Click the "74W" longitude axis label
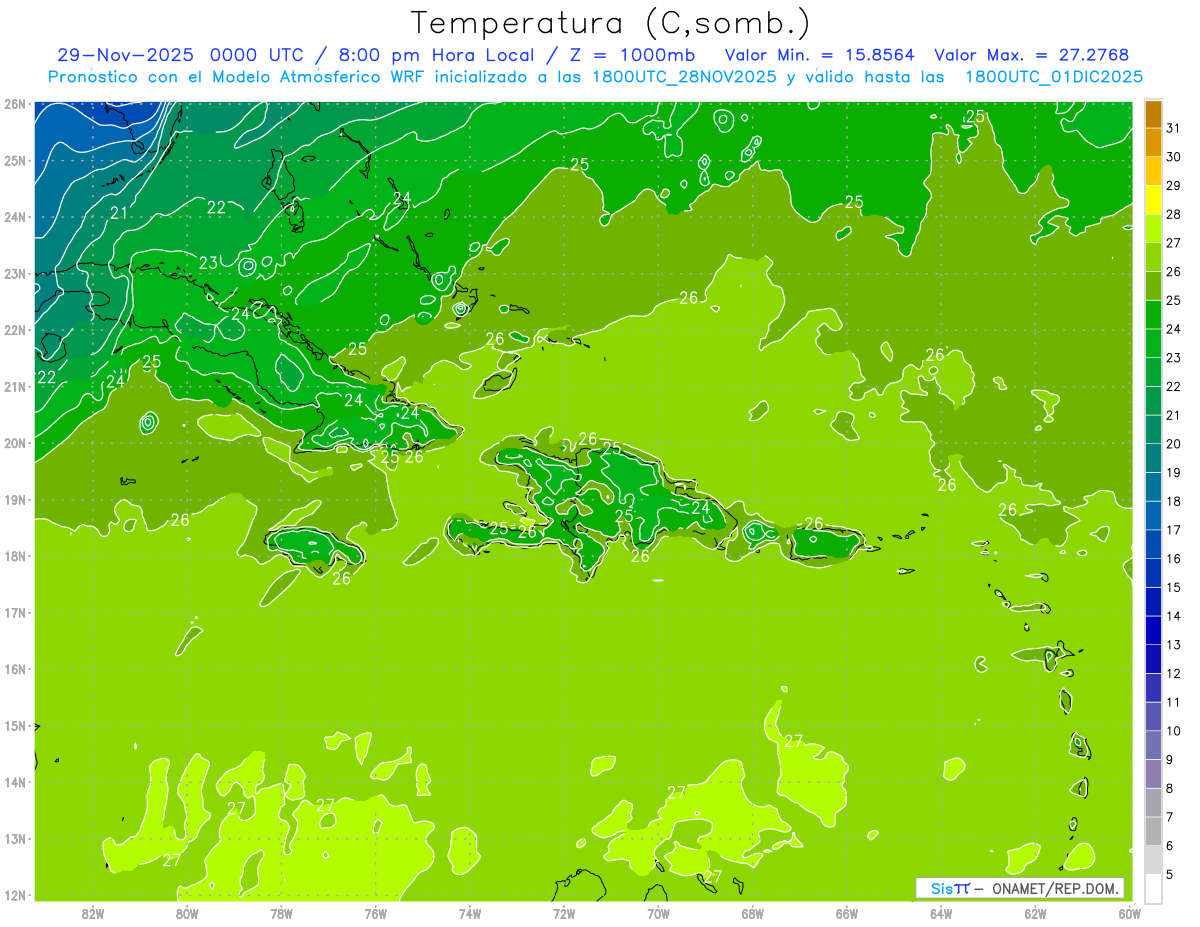The image size is (1200, 927). pyautogui.click(x=470, y=912)
